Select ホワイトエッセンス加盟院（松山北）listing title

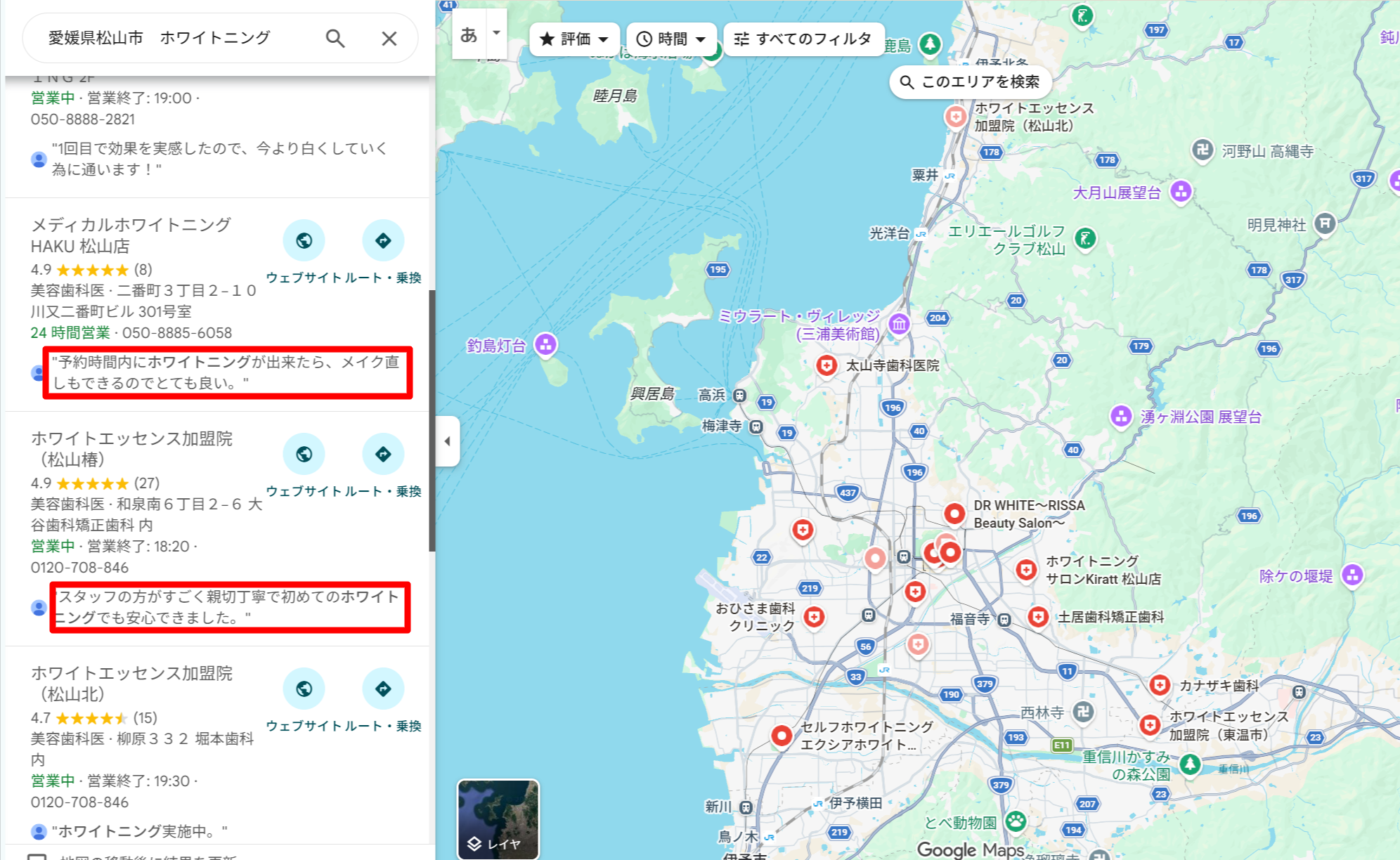131,684
